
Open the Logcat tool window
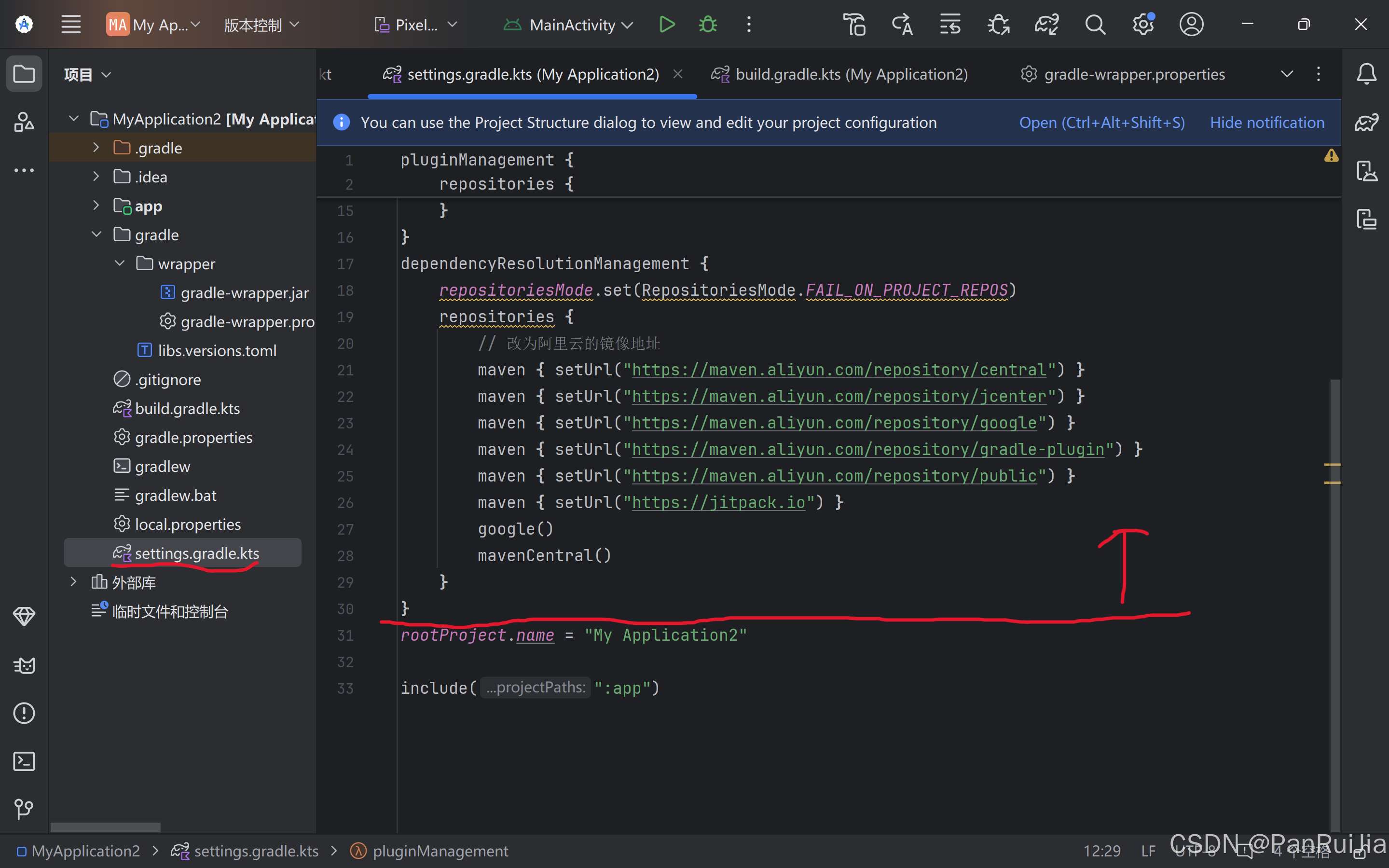[24, 665]
